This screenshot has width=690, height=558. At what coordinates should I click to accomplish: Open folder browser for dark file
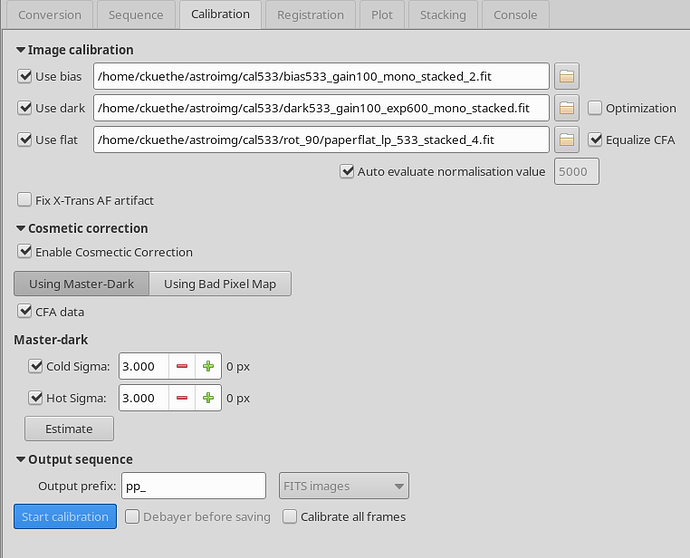pos(566,108)
